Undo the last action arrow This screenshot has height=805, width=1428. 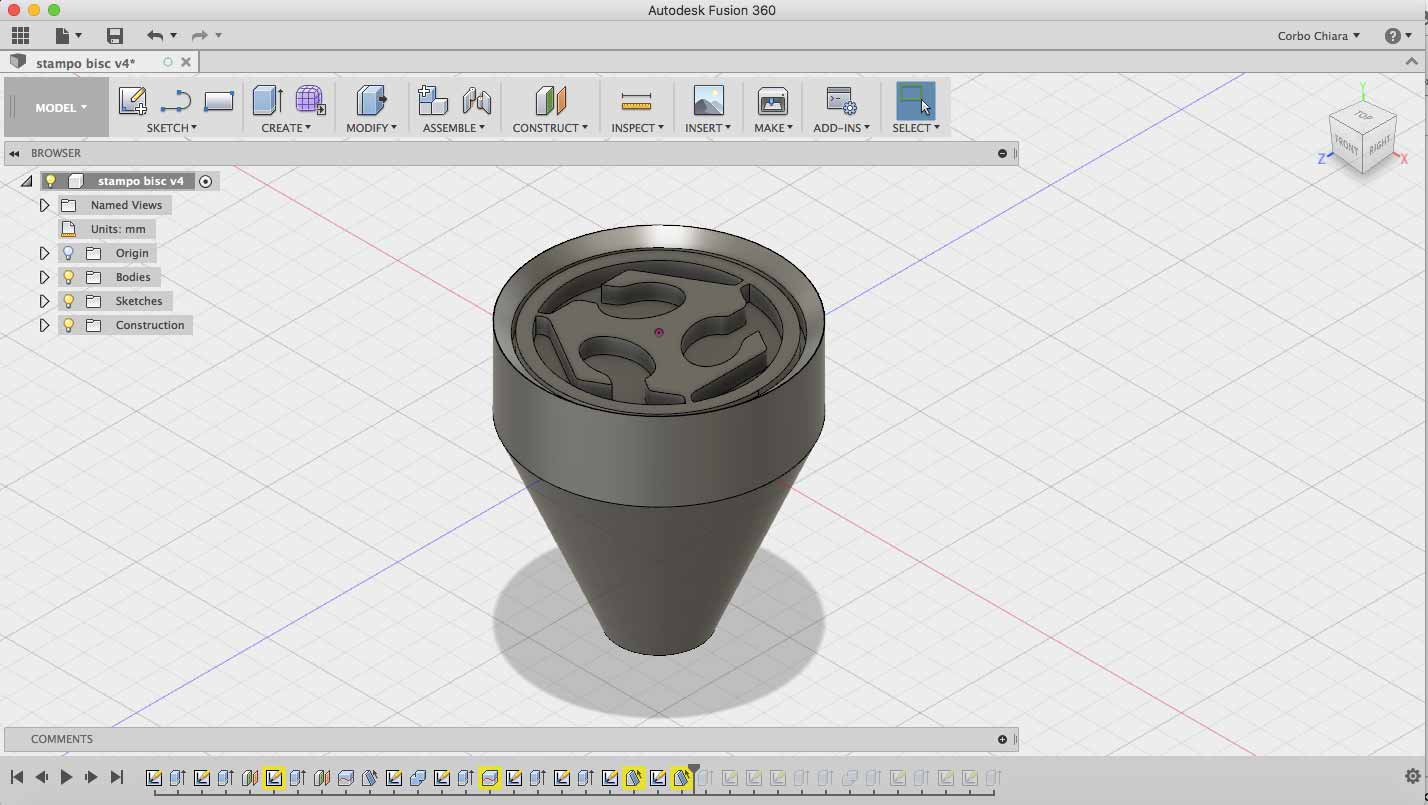click(155, 36)
